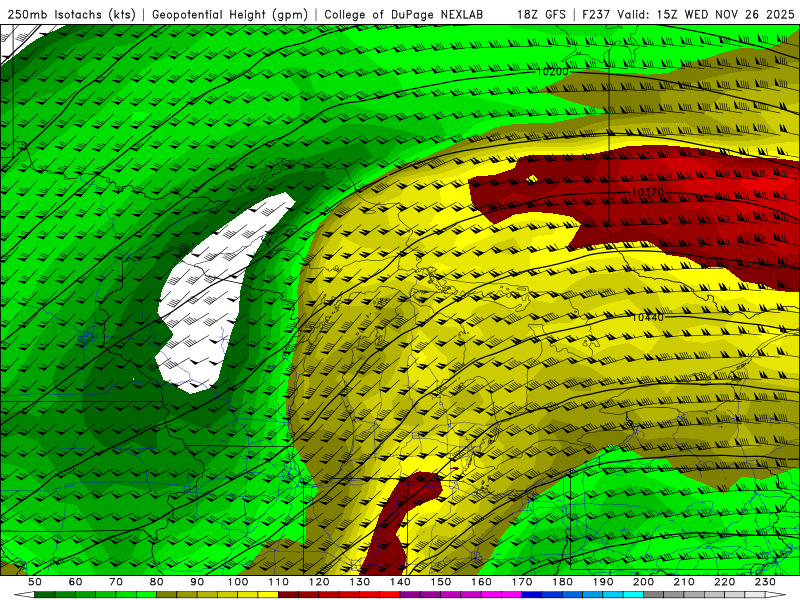This screenshot has width=800, height=600.
Task: Click the 'Valid: 15Z WED NOV 26 2025' text
Action: click(x=706, y=14)
